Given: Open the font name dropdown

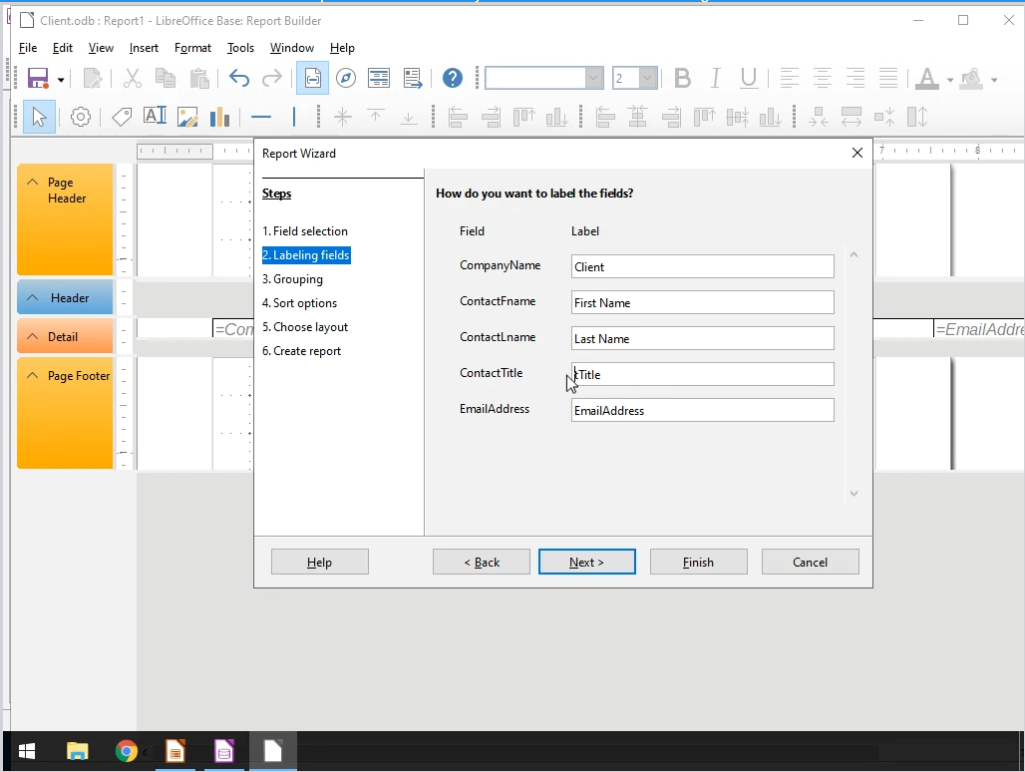Looking at the screenshot, I should point(594,78).
